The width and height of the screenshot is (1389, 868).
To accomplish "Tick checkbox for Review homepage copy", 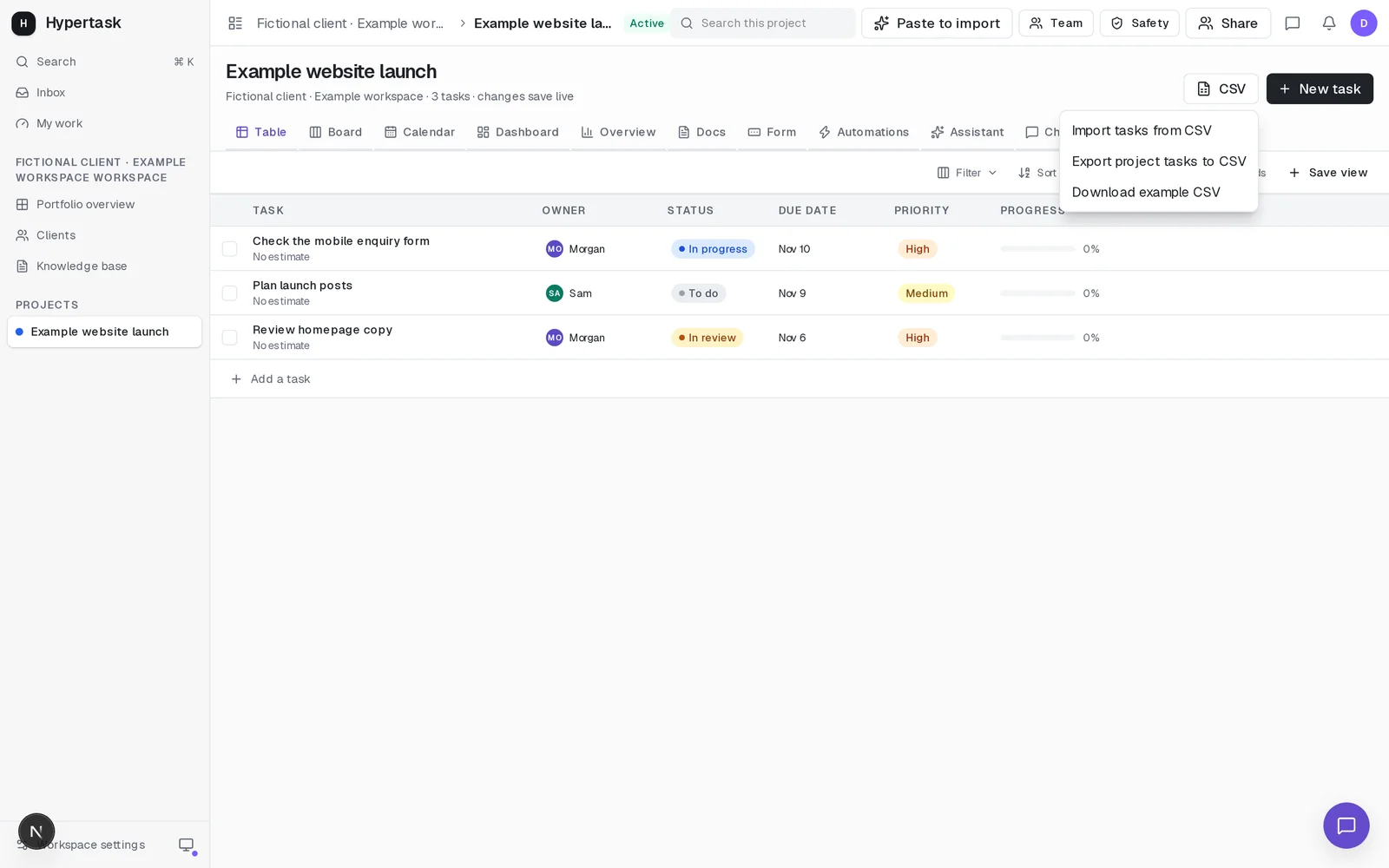I will (x=230, y=338).
